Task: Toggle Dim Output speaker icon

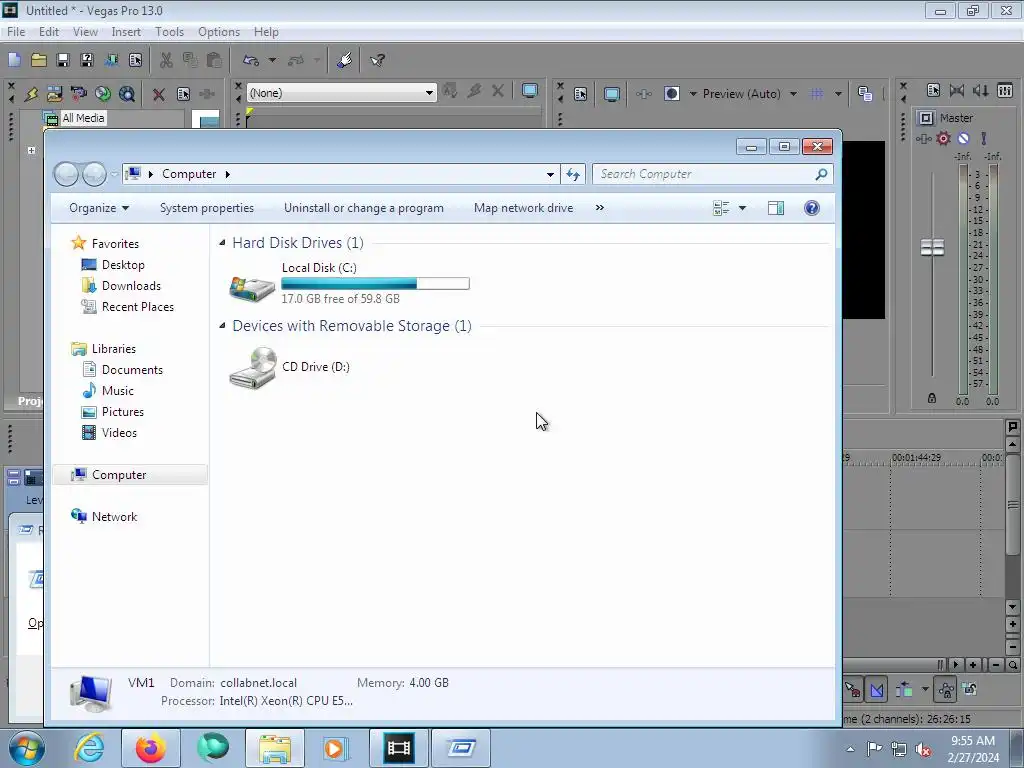Action: click(x=981, y=91)
